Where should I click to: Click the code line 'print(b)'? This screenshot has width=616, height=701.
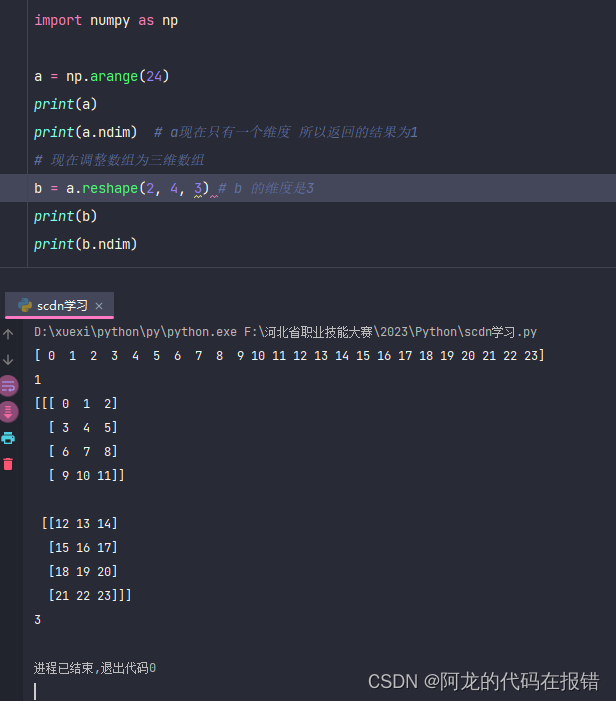(x=65, y=216)
